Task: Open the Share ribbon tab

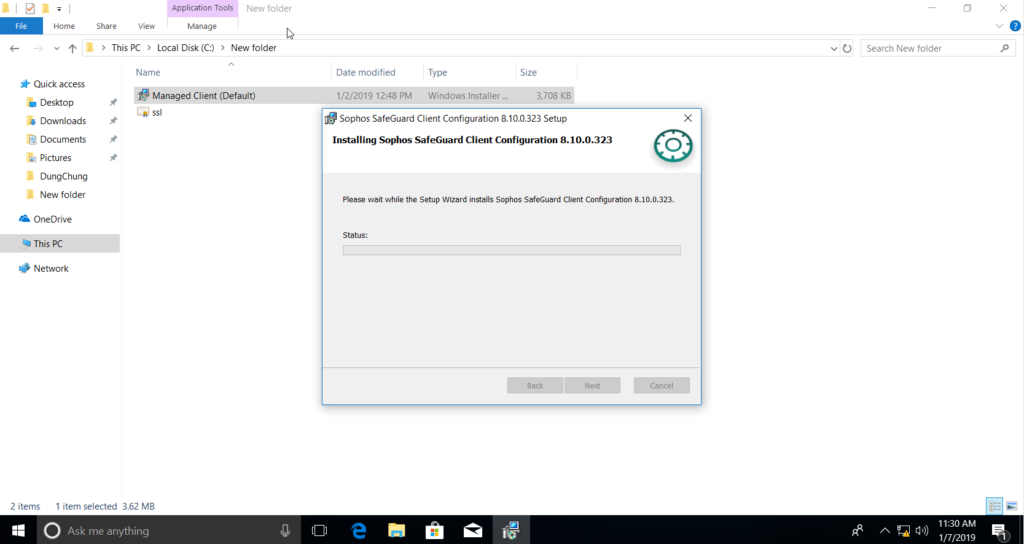Action: (x=106, y=26)
